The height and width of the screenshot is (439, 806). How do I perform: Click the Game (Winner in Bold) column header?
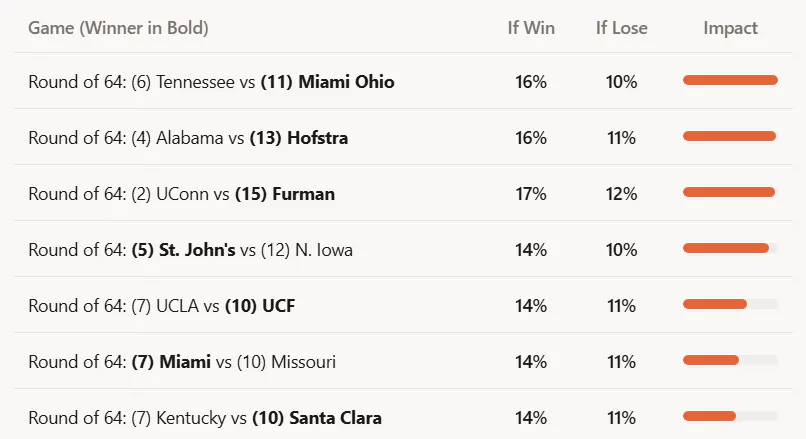[x=118, y=28]
